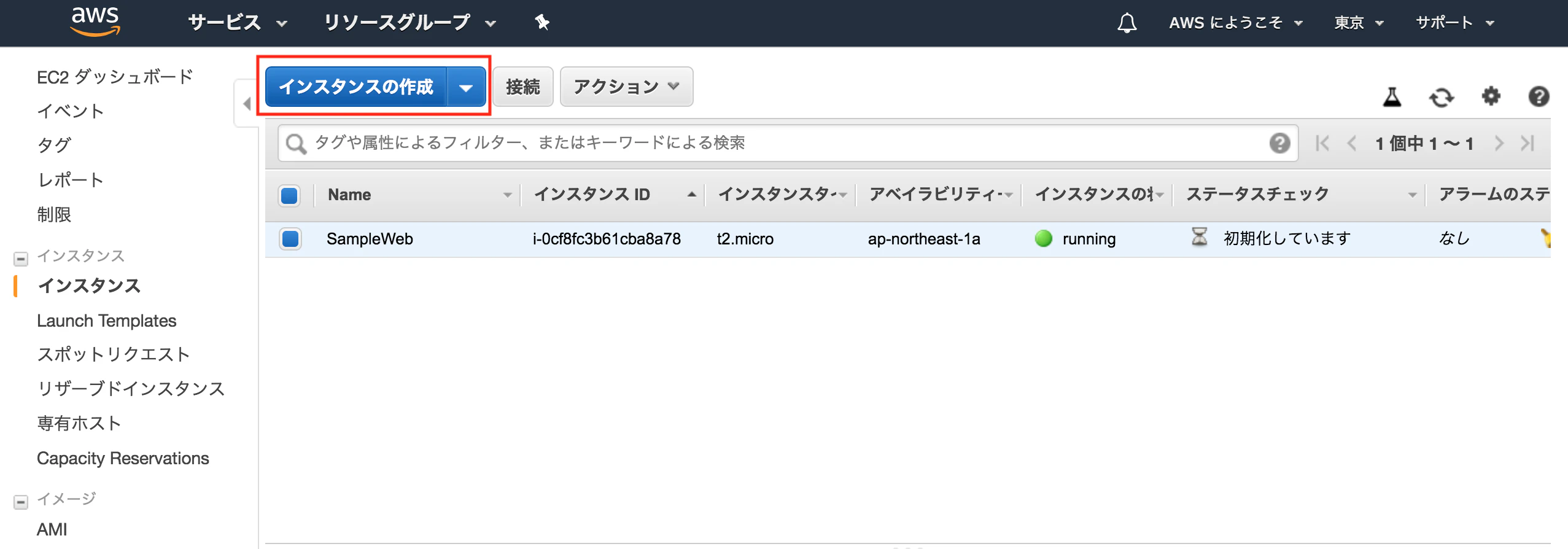
Task: Click the flask experiments icon
Action: (1392, 96)
